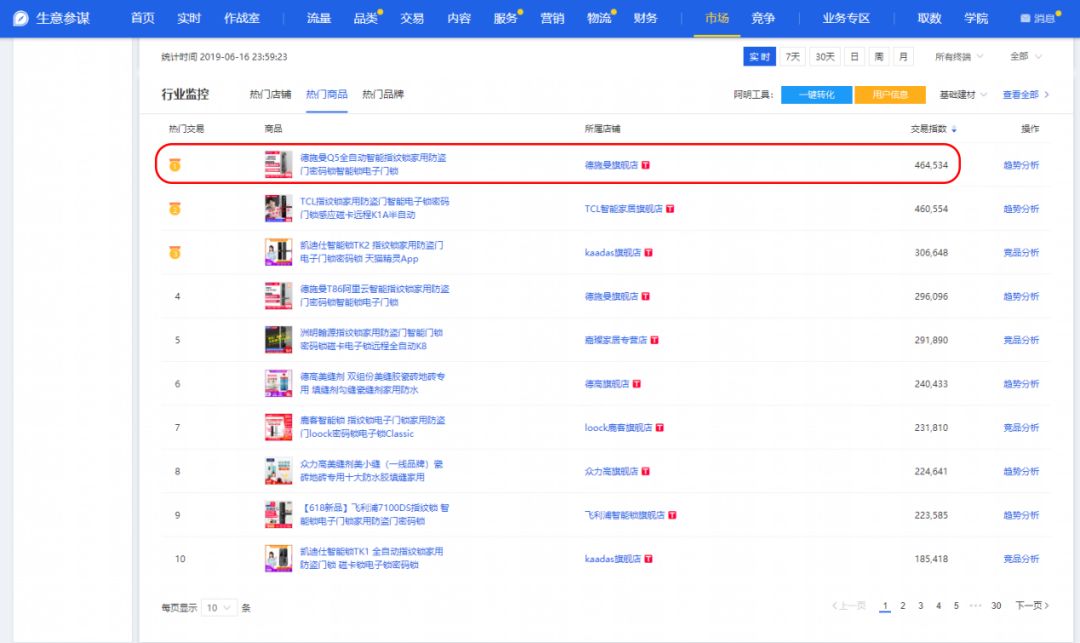Open the 竞争 menu item
The image size is (1080, 643).
(763, 19)
